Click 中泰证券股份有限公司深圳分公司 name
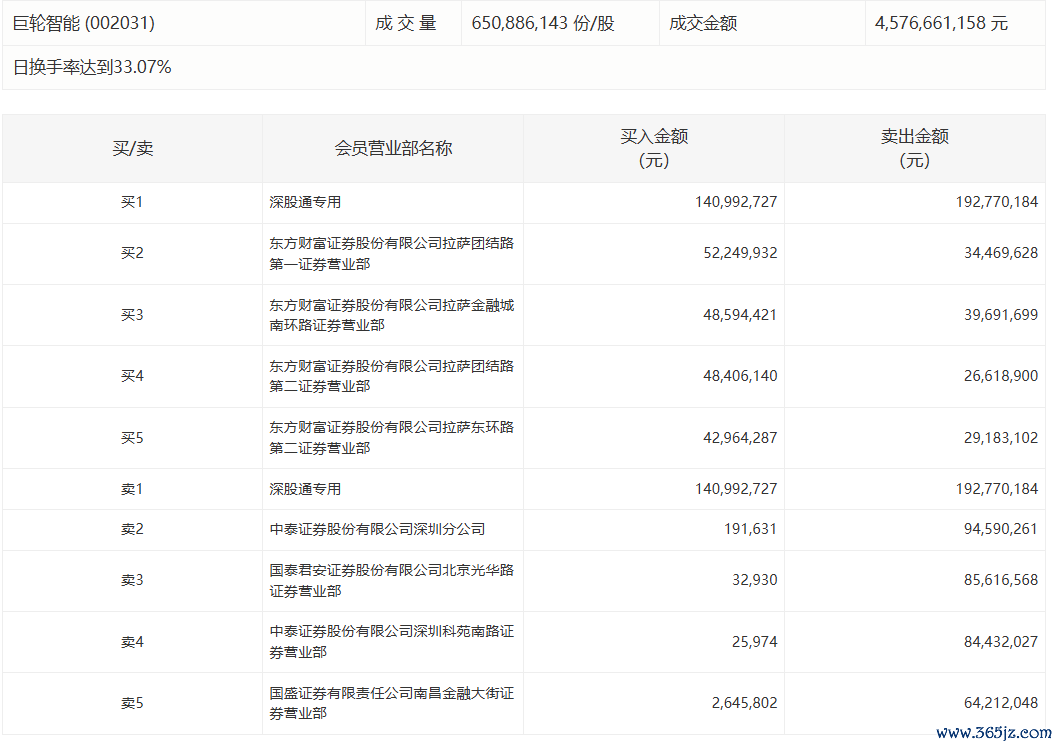Viewport: 1059px width, 748px height. pos(377,529)
